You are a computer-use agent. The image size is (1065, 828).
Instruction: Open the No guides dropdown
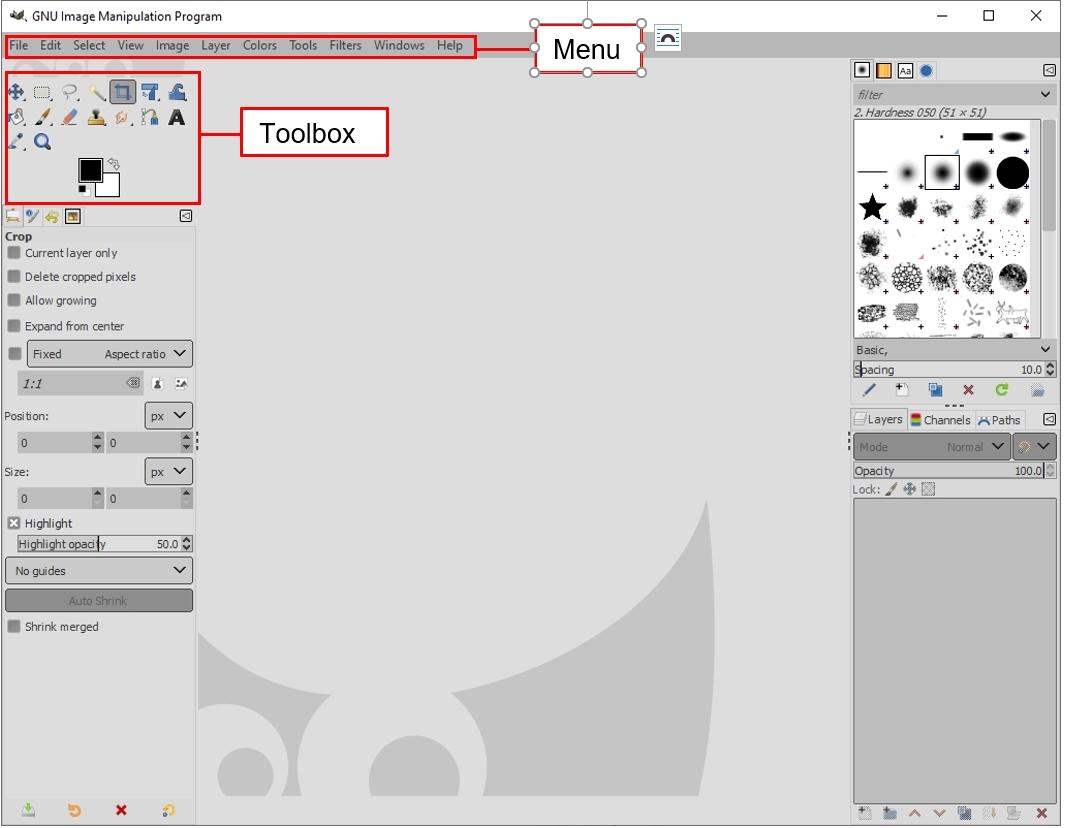[99, 571]
